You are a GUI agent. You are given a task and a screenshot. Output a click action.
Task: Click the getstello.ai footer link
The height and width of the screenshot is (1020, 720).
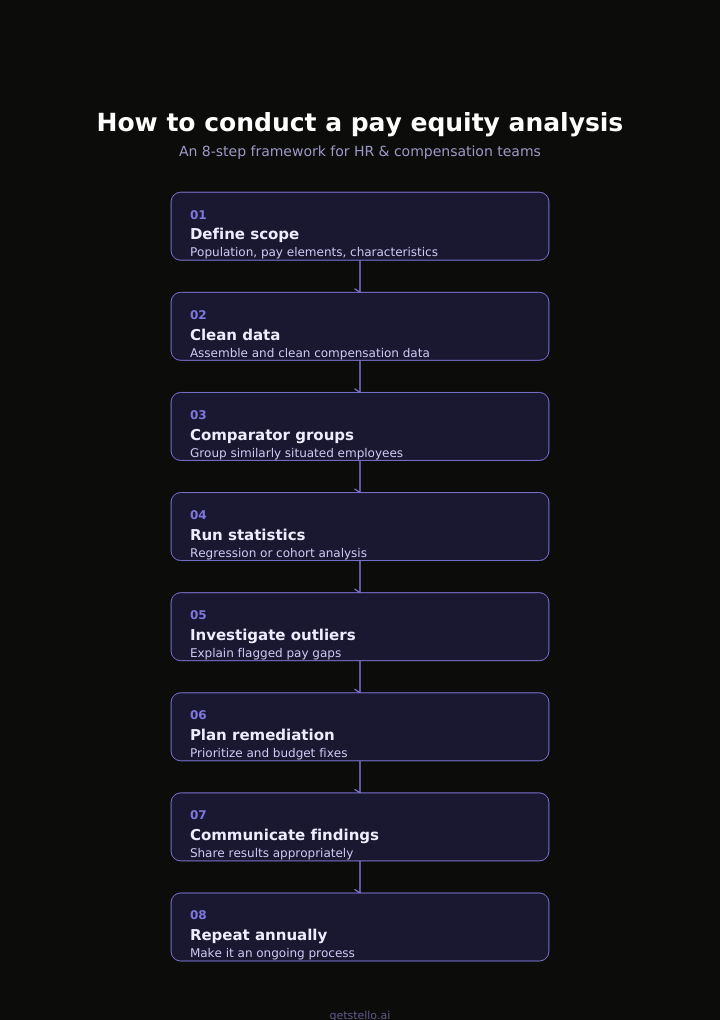[x=360, y=1015]
